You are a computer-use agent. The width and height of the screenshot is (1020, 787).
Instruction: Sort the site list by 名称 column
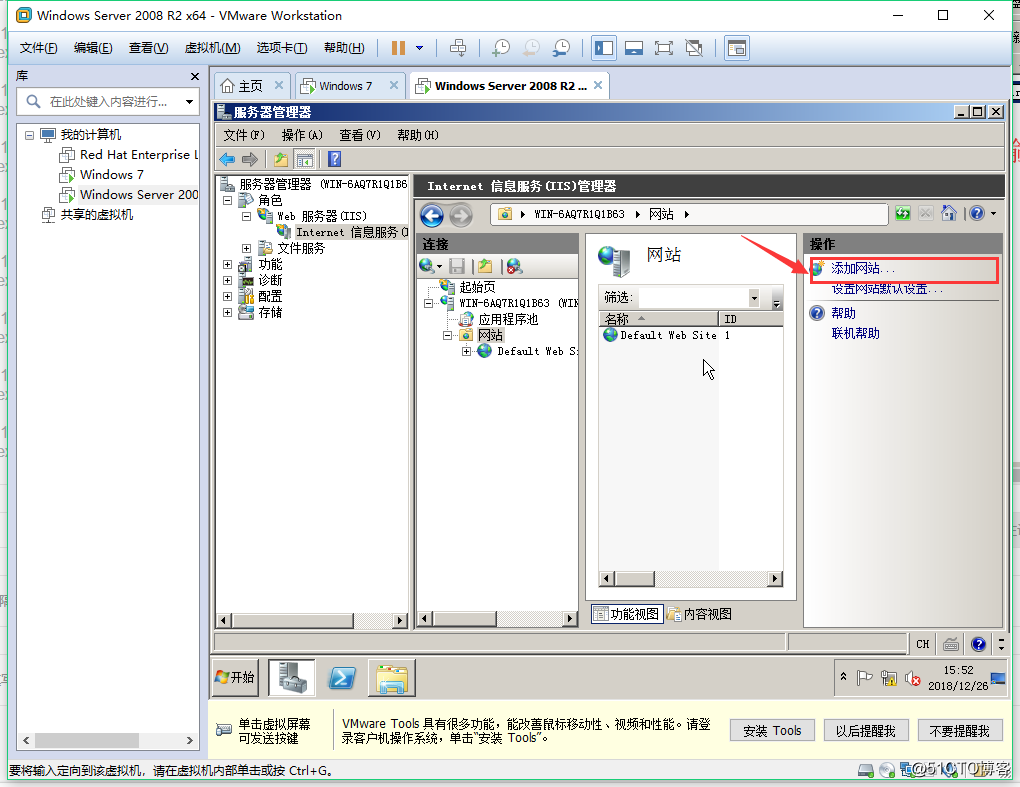[x=658, y=319]
